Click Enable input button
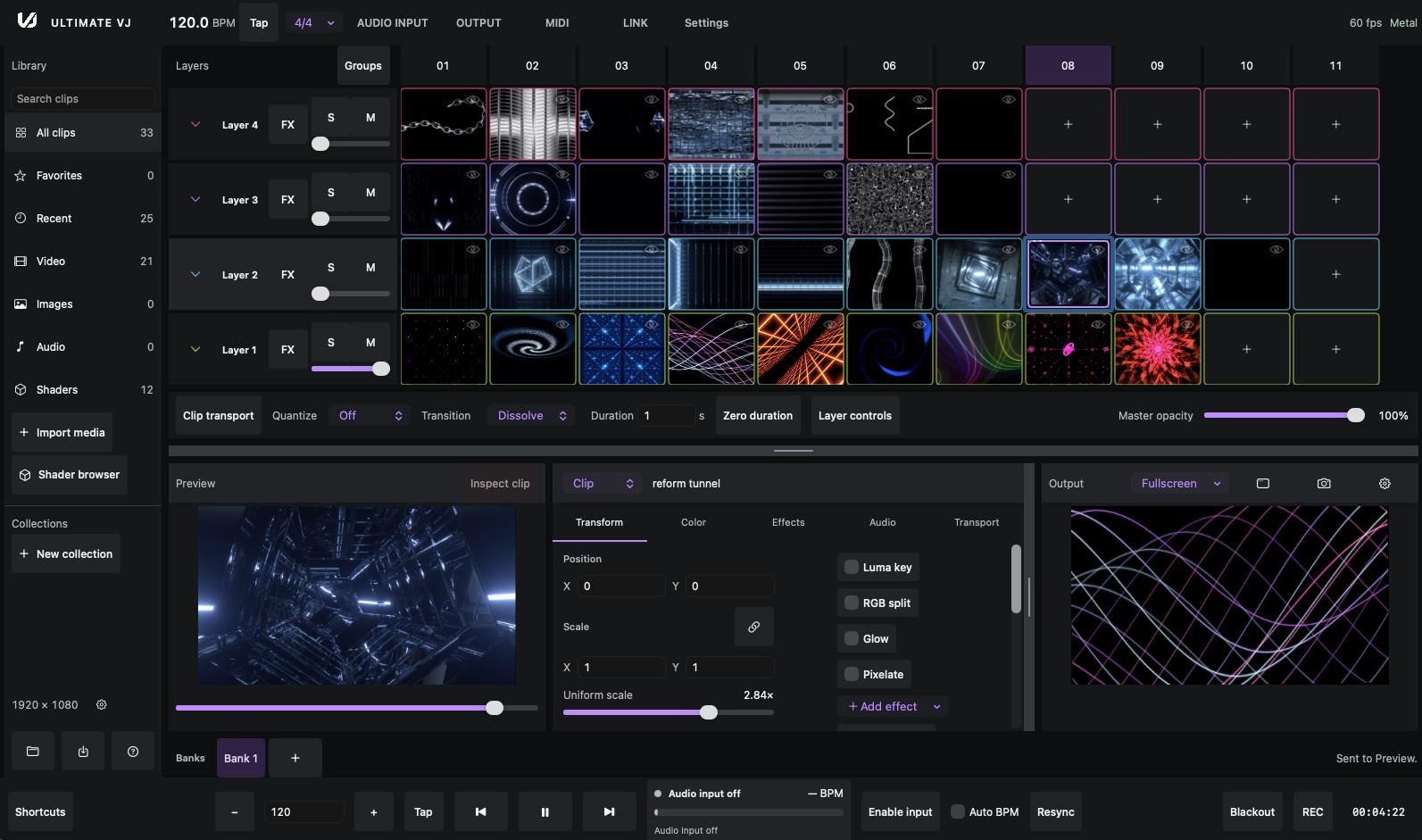This screenshot has height=840, width=1422. [901, 812]
